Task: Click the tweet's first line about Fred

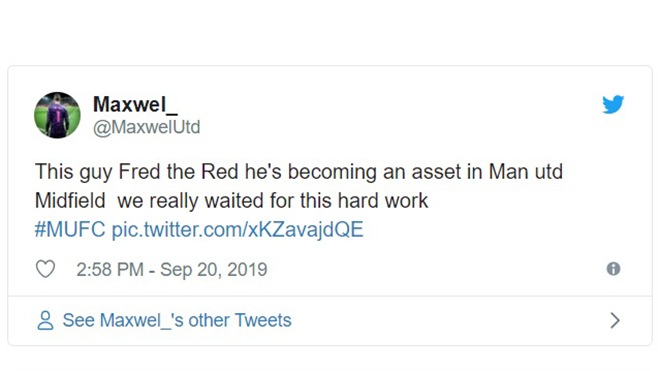Action: (299, 172)
